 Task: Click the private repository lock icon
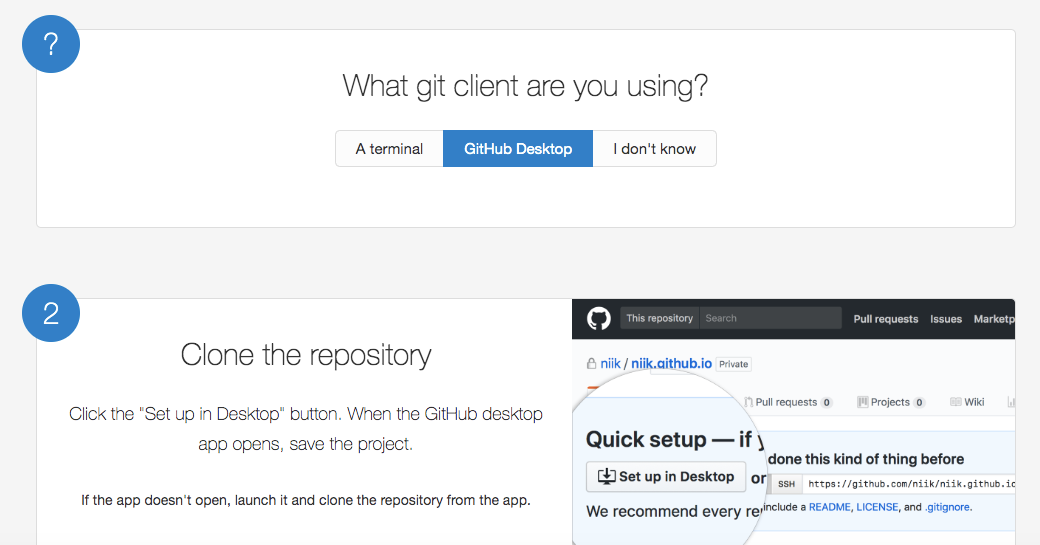tap(591, 363)
